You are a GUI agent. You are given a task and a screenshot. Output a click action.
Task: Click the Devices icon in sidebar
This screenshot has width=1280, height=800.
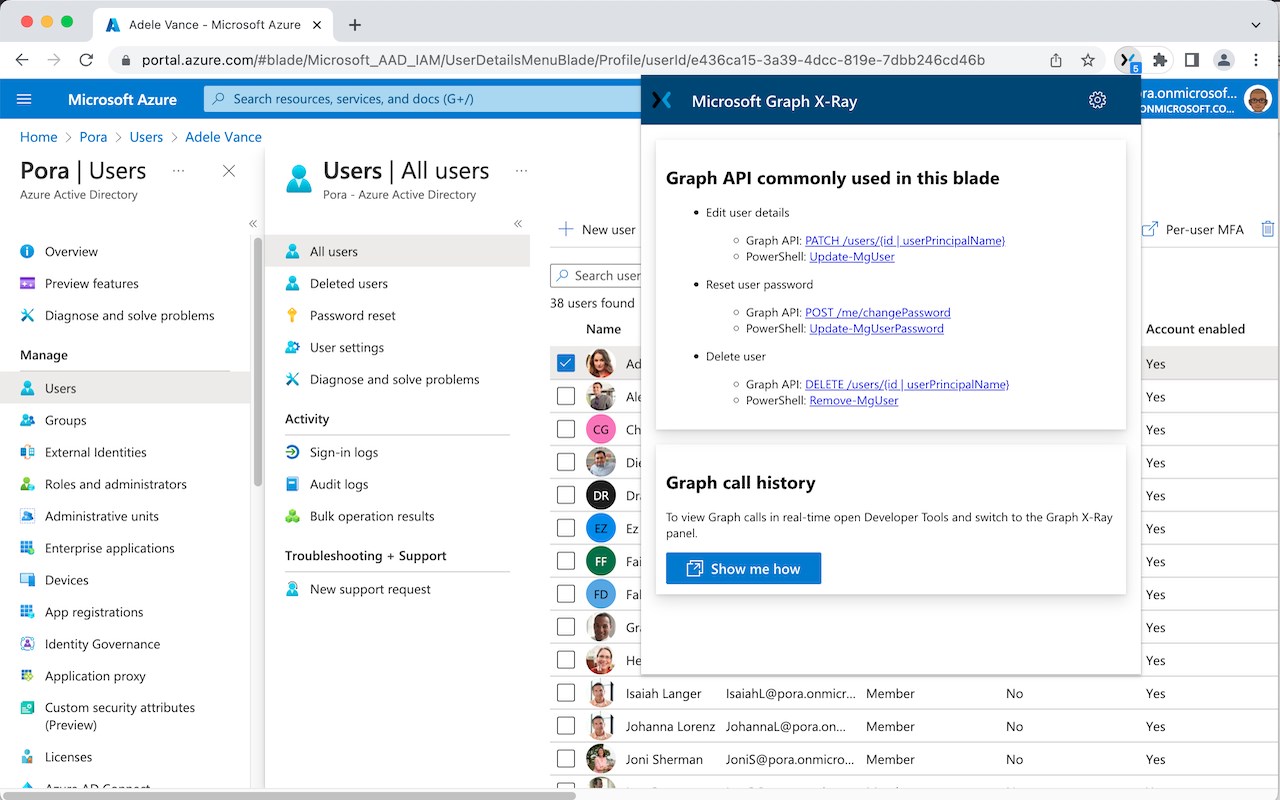tap(27, 580)
